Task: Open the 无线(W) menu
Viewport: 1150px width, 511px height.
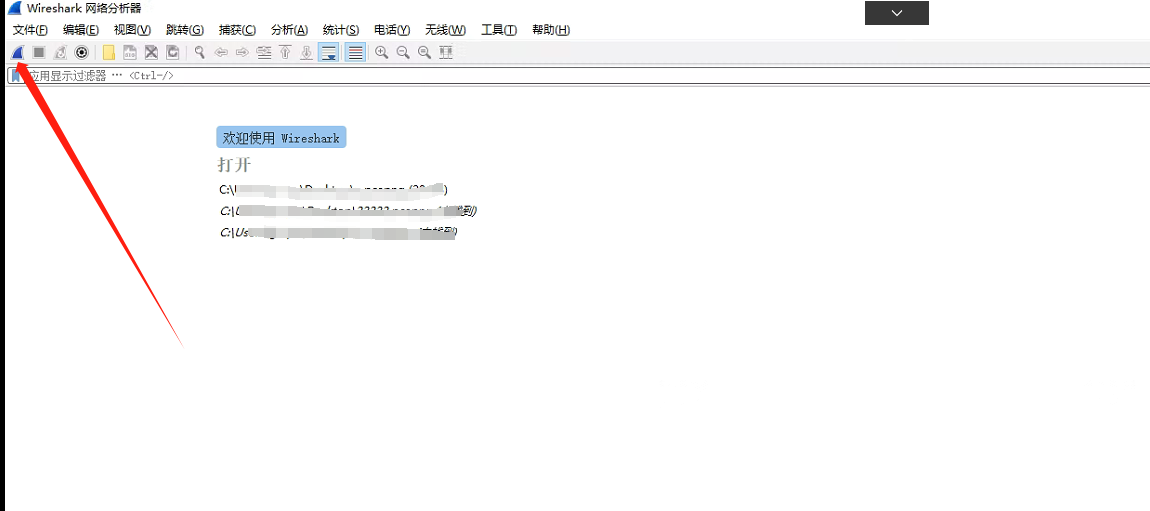Action: [x=445, y=30]
